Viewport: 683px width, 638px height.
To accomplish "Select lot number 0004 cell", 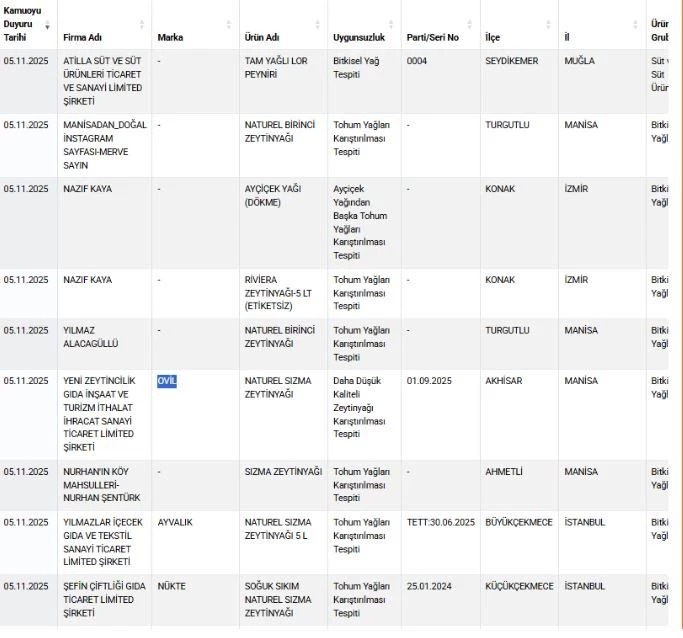I will pos(417,61).
